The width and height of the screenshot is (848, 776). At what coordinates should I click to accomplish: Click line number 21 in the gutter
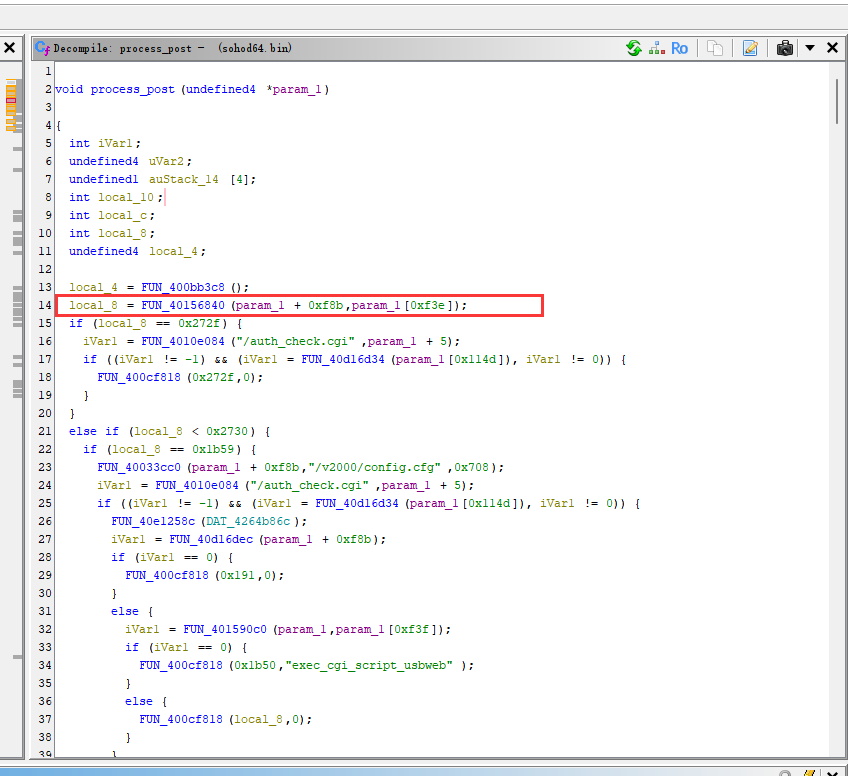pos(44,432)
